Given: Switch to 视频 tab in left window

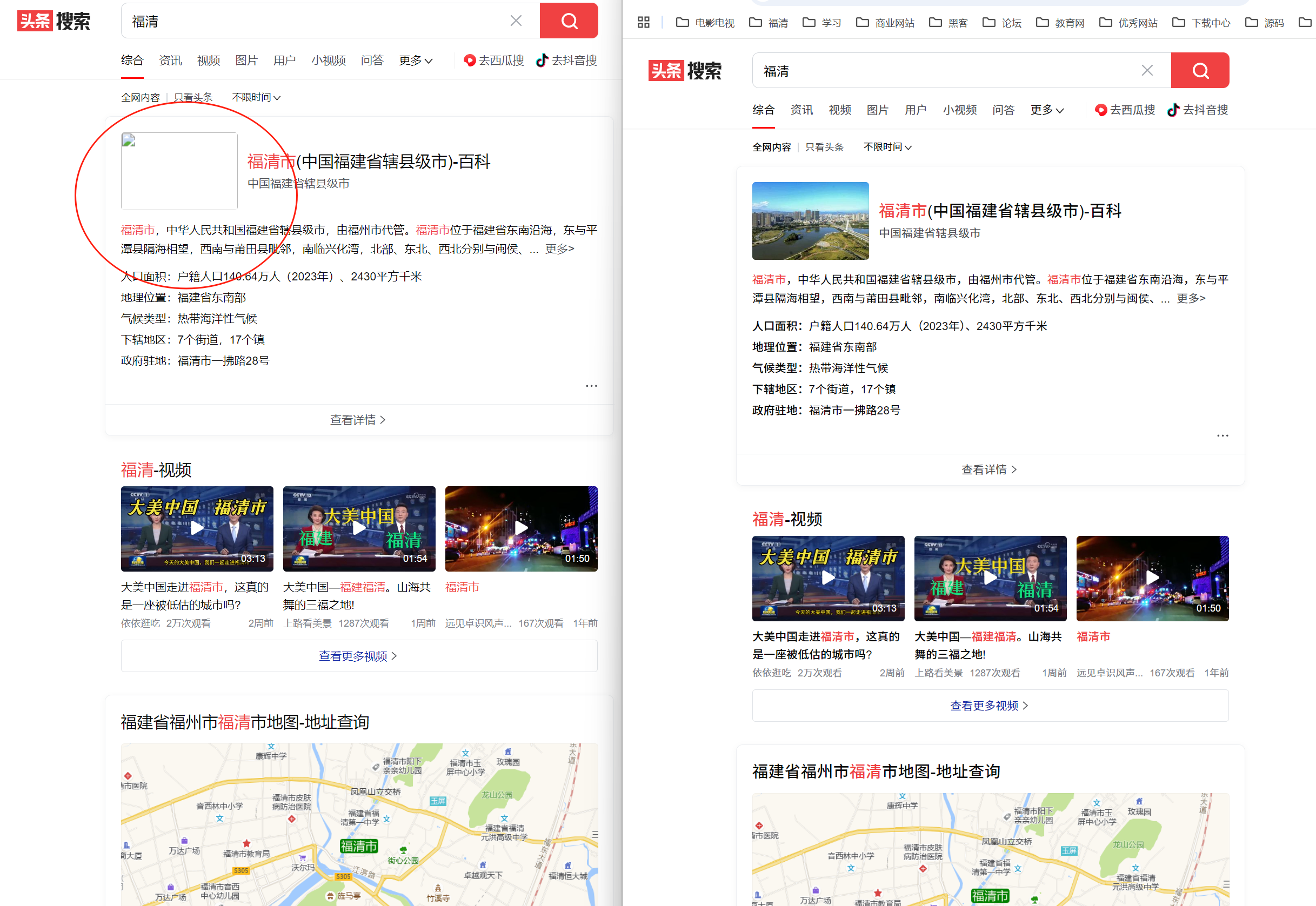Looking at the screenshot, I should pos(209,60).
